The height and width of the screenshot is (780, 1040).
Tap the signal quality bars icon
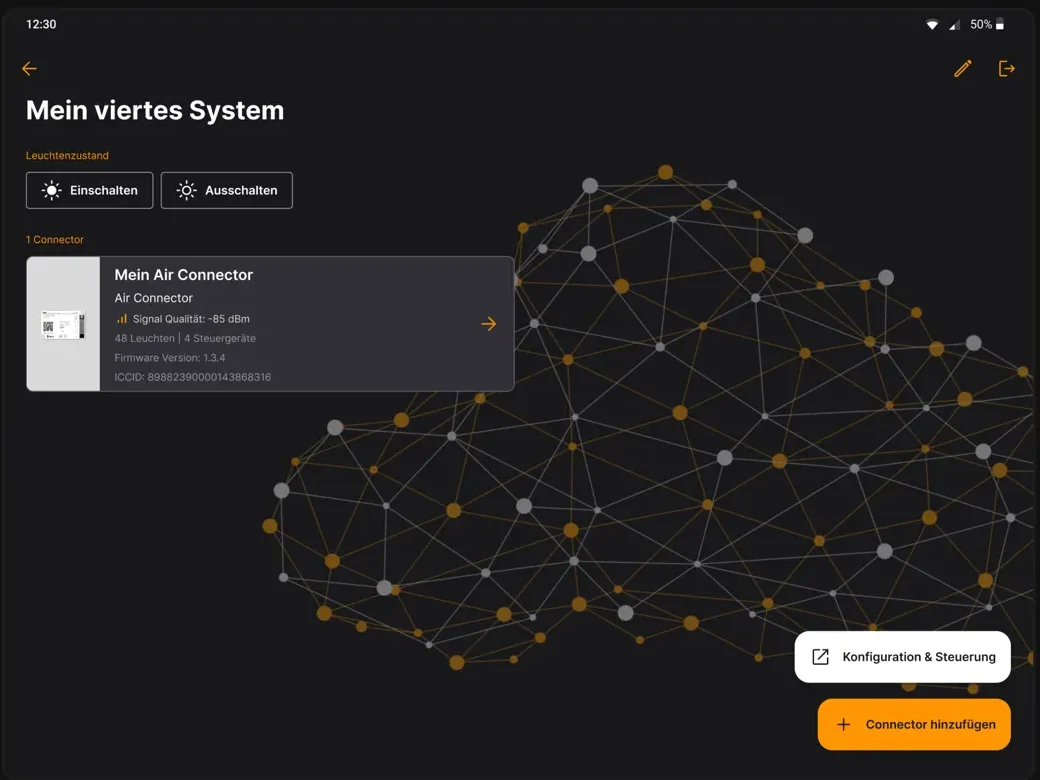[x=121, y=319]
